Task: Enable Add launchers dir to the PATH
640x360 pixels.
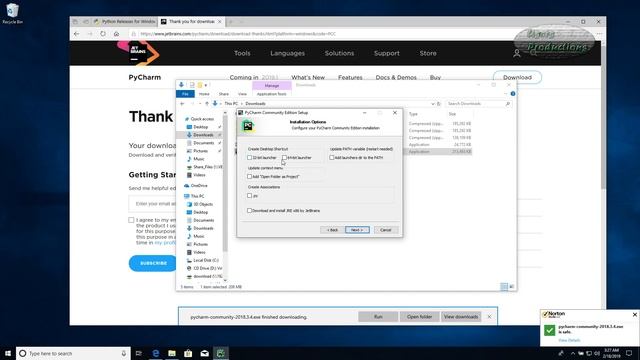Action: click(332, 158)
